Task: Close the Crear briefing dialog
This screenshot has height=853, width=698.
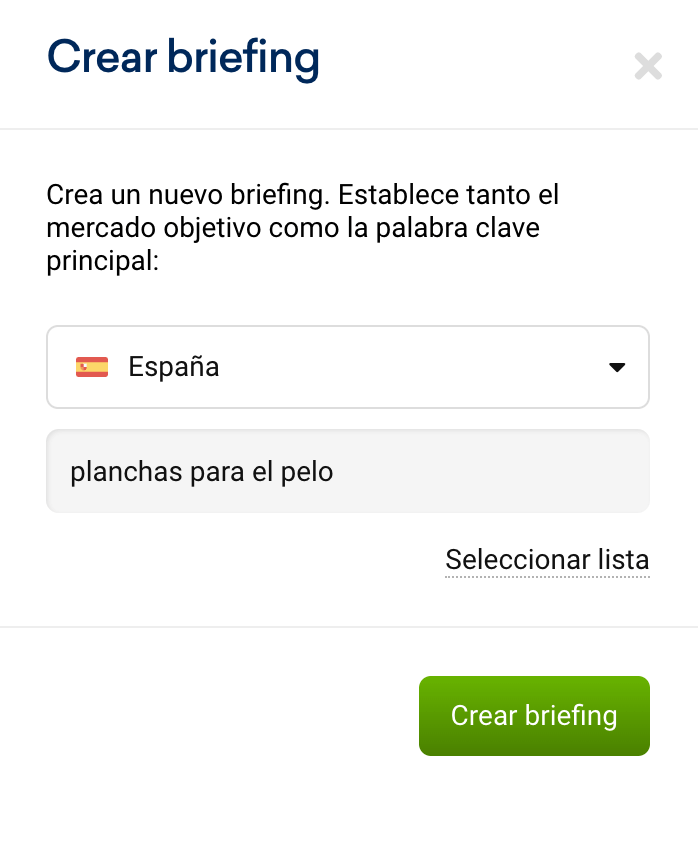Action: click(x=648, y=67)
